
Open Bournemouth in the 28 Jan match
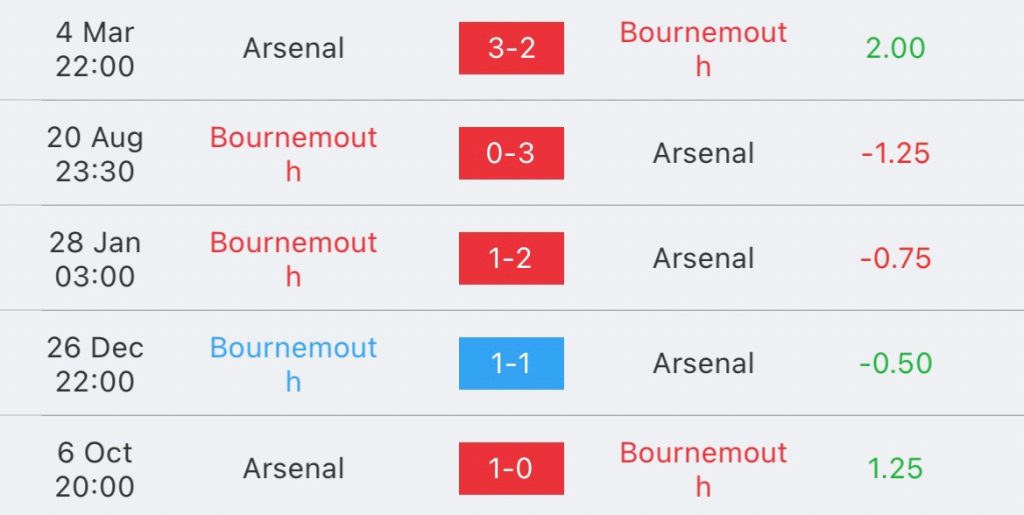pos(294,258)
